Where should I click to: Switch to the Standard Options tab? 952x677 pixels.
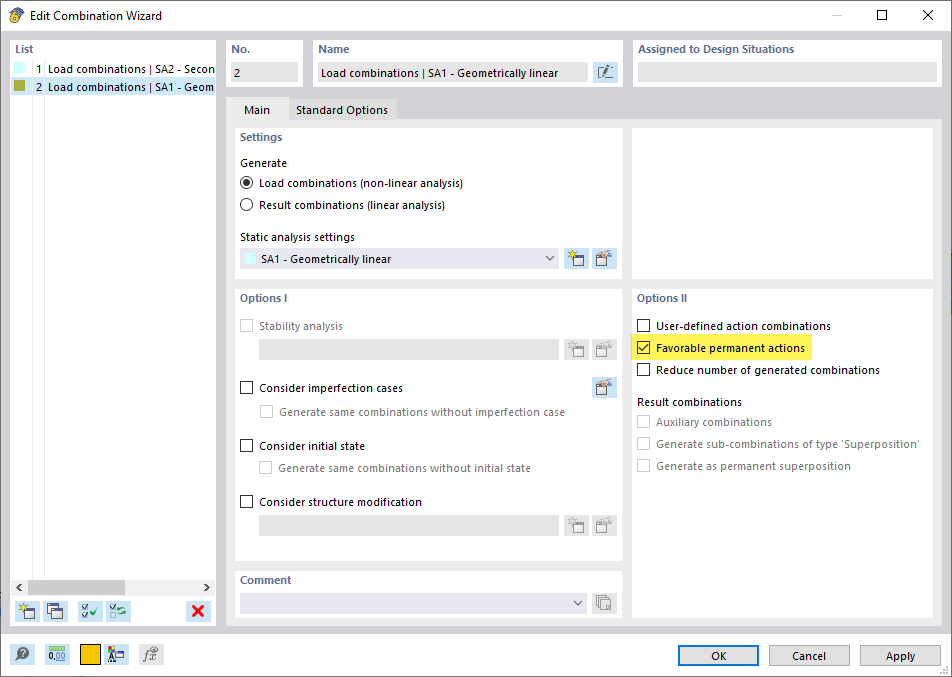[342, 110]
